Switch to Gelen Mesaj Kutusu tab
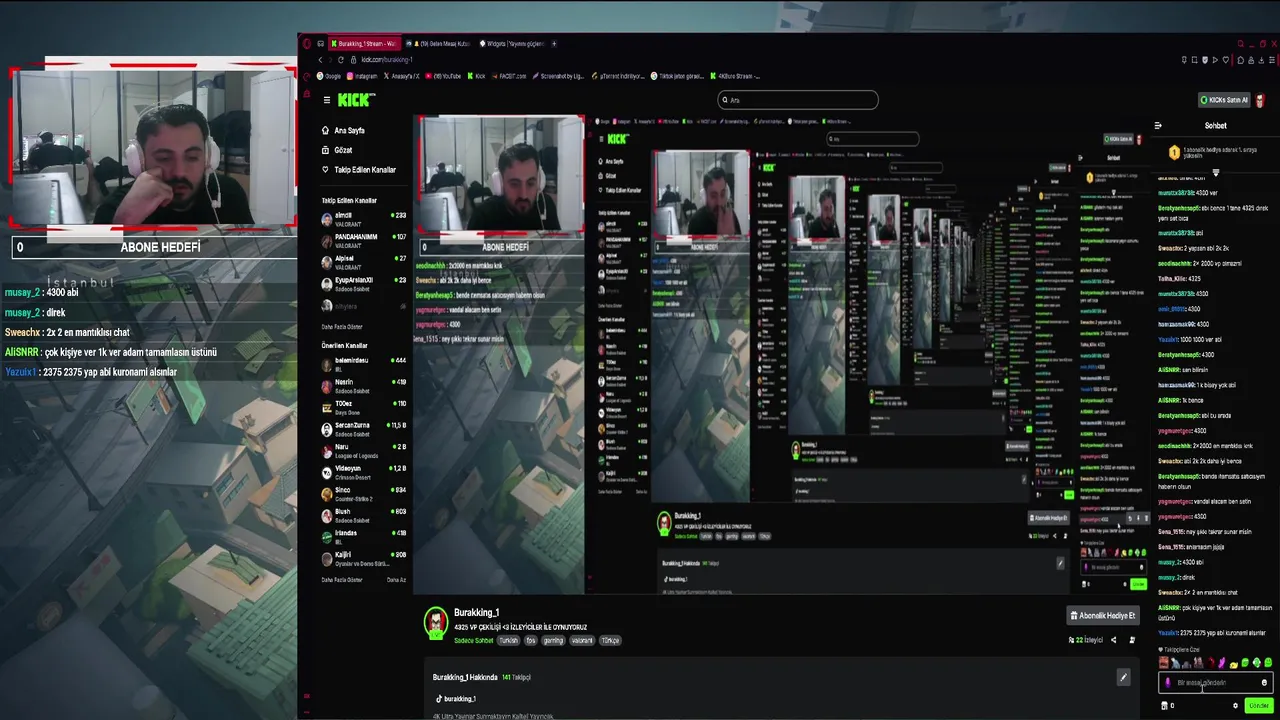The height and width of the screenshot is (720, 1280). point(440,44)
